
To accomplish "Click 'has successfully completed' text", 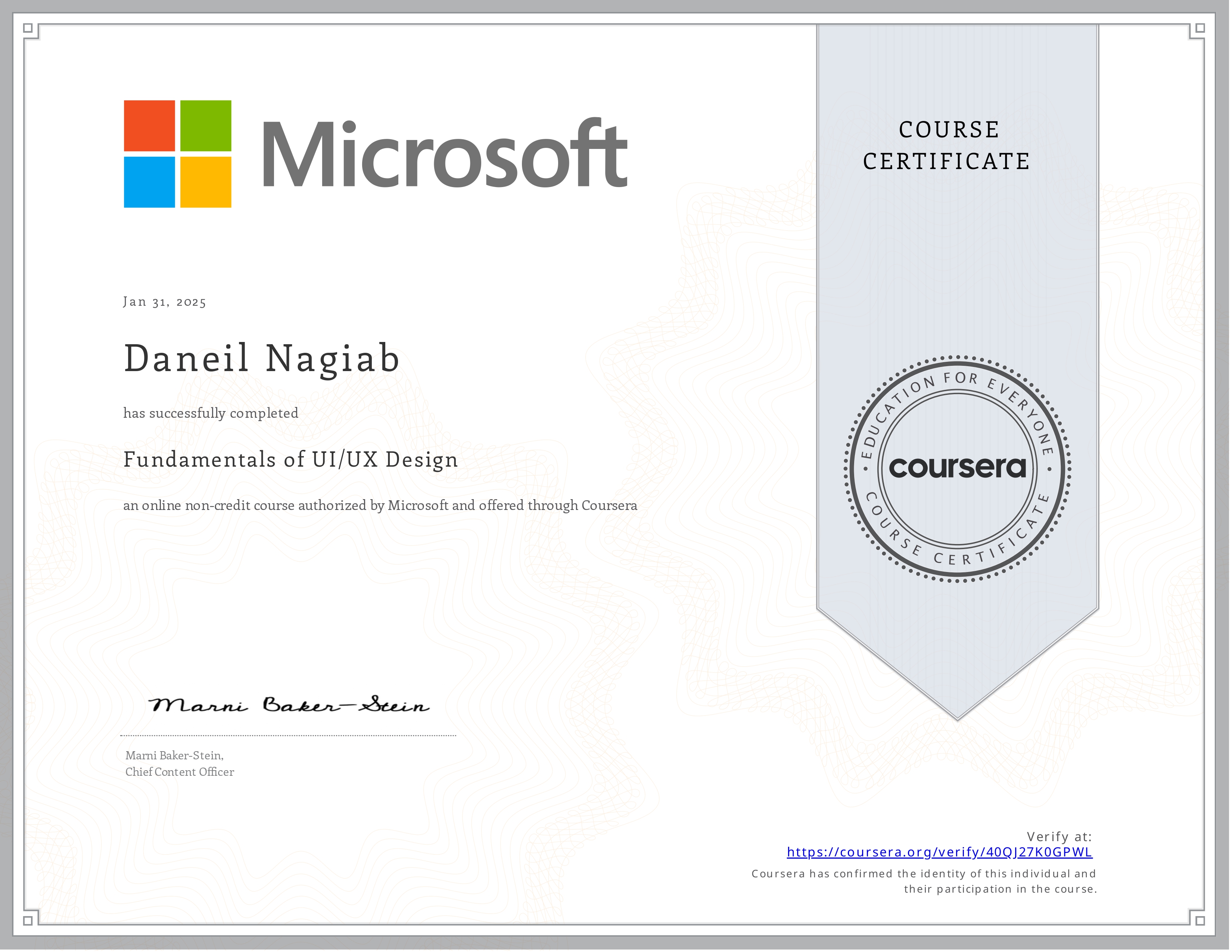I will [x=211, y=413].
